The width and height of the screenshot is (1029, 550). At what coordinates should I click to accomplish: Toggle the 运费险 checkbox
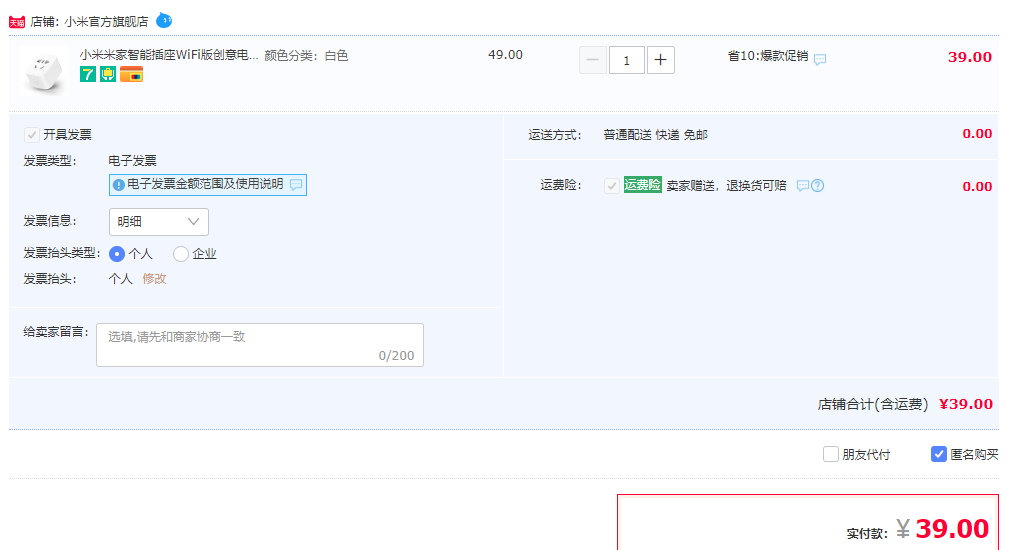click(x=612, y=186)
